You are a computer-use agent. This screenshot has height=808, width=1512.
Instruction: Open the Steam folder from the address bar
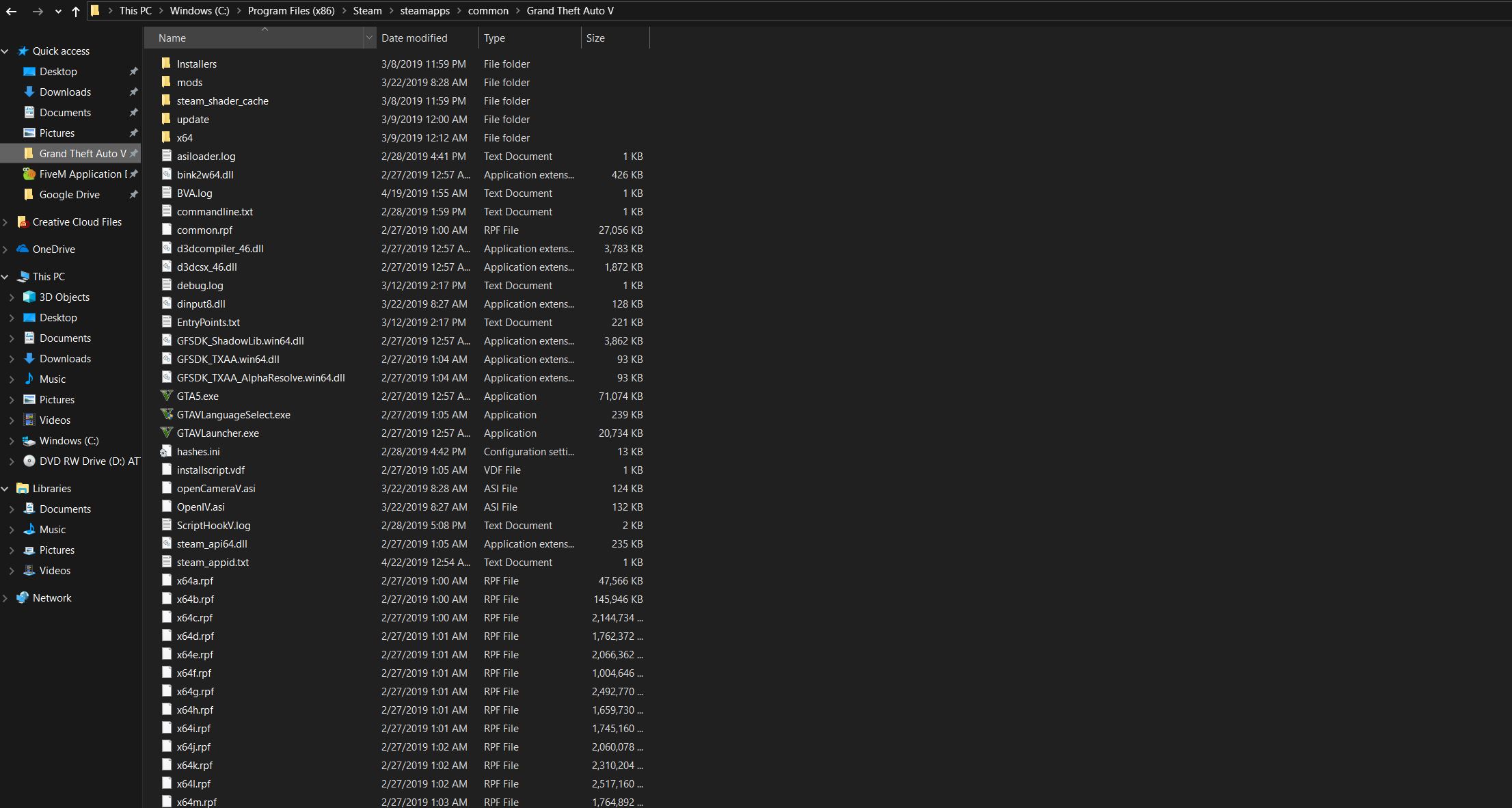[x=366, y=11]
